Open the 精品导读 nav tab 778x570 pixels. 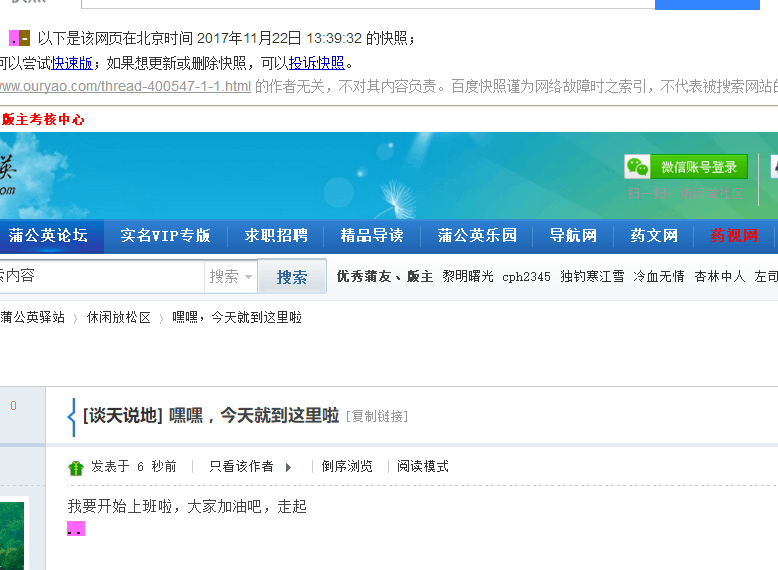pyautogui.click(x=372, y=236)
